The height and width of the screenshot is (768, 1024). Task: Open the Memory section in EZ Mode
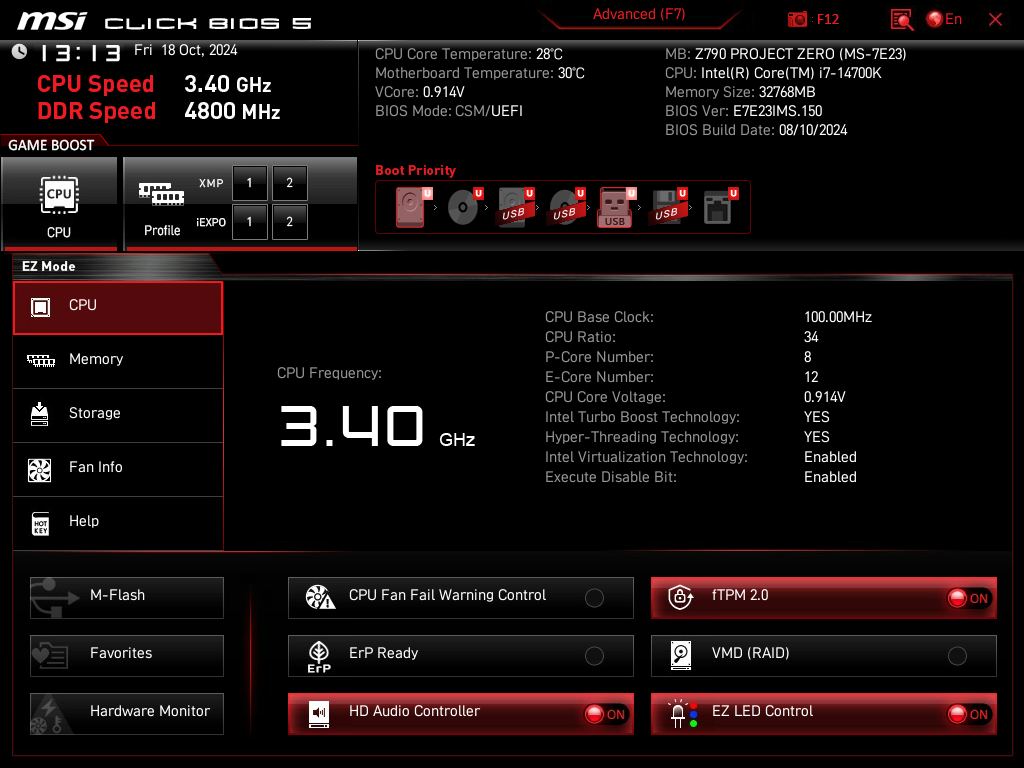pos(95,359)
